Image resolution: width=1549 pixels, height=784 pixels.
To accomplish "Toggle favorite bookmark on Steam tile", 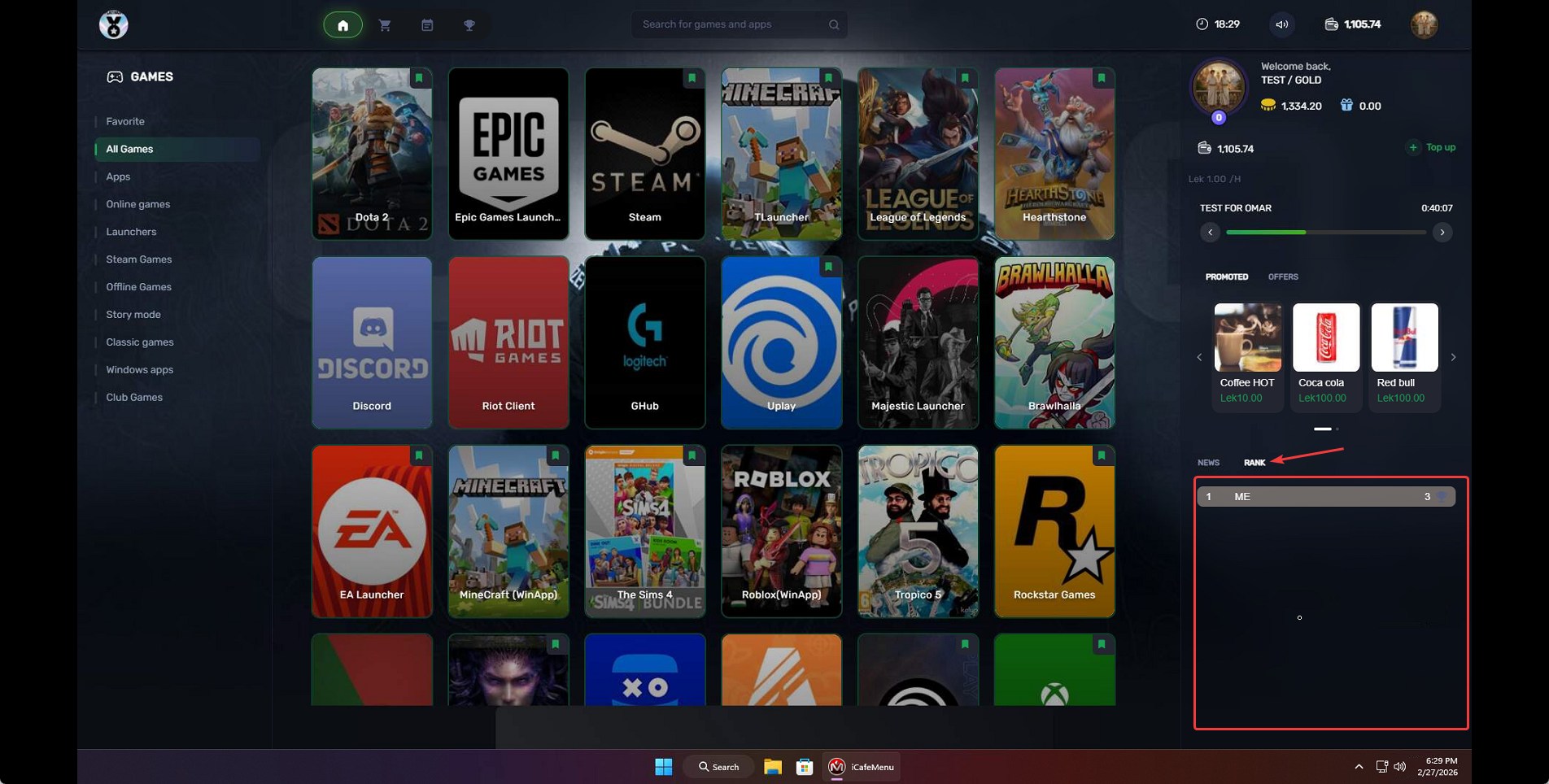I will tap(692, 78).
